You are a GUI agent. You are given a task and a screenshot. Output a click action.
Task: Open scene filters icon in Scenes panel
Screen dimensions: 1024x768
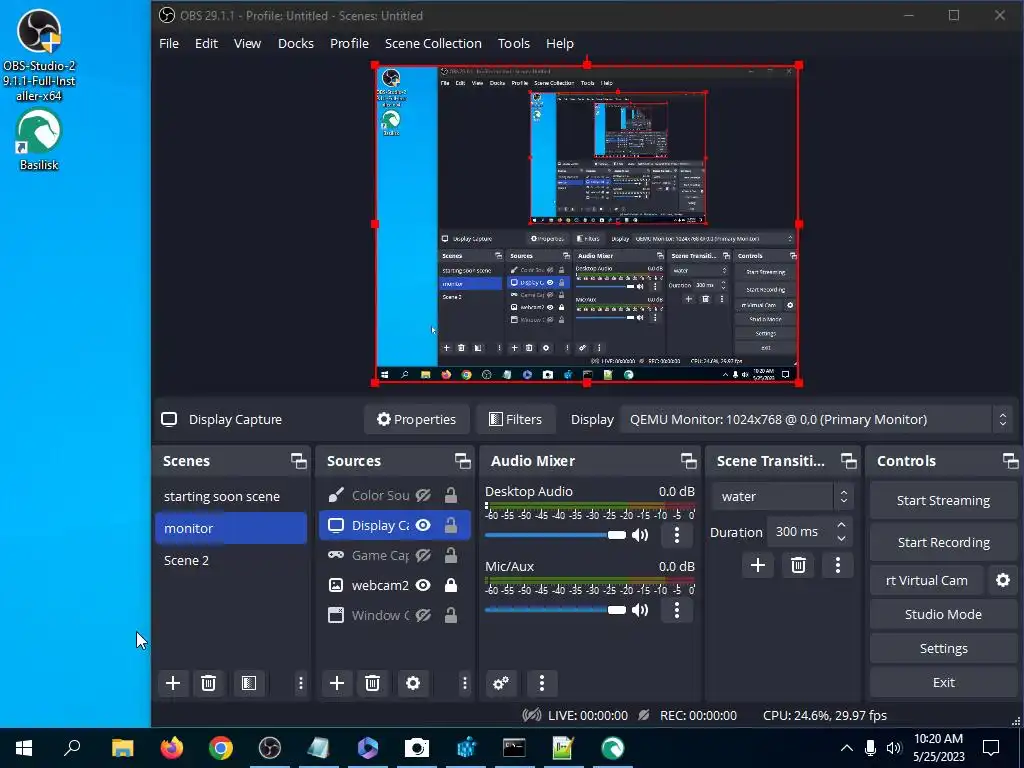click(249, 683)
